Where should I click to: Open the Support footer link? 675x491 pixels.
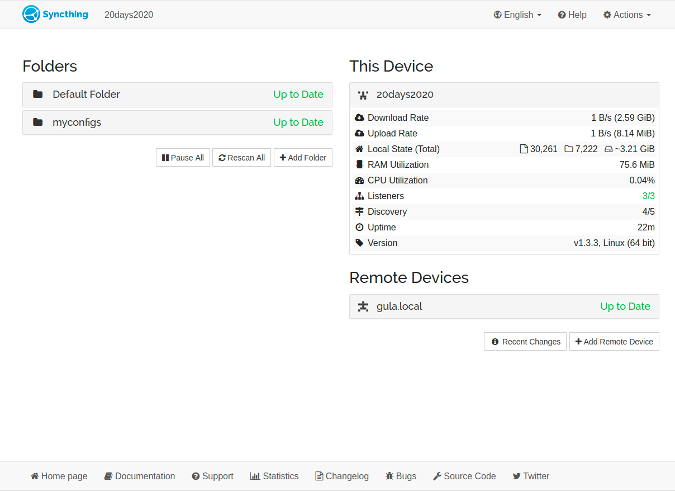[213, 476]
